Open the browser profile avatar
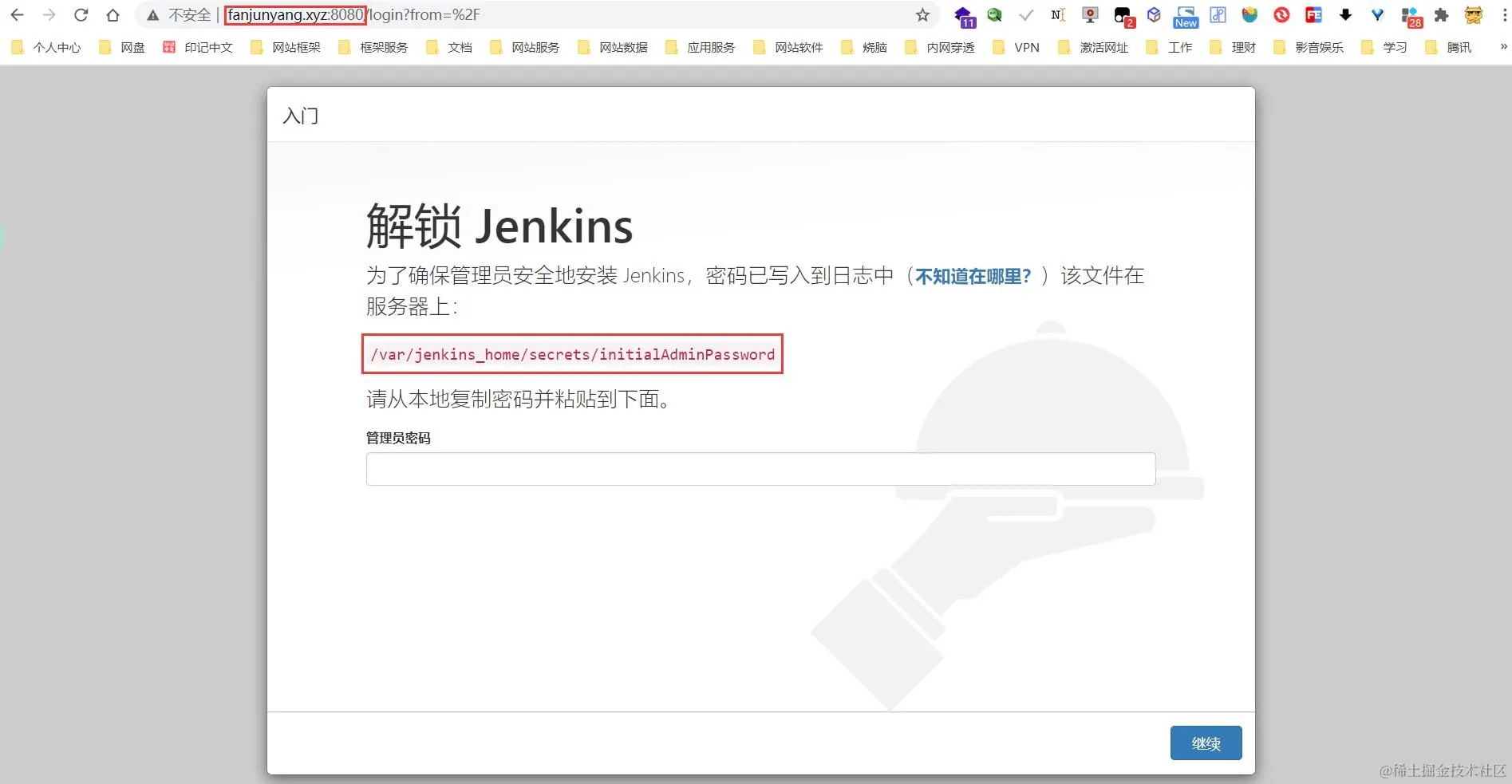The width and height of the screenshot is (1512, 784). click(1473, 15)
